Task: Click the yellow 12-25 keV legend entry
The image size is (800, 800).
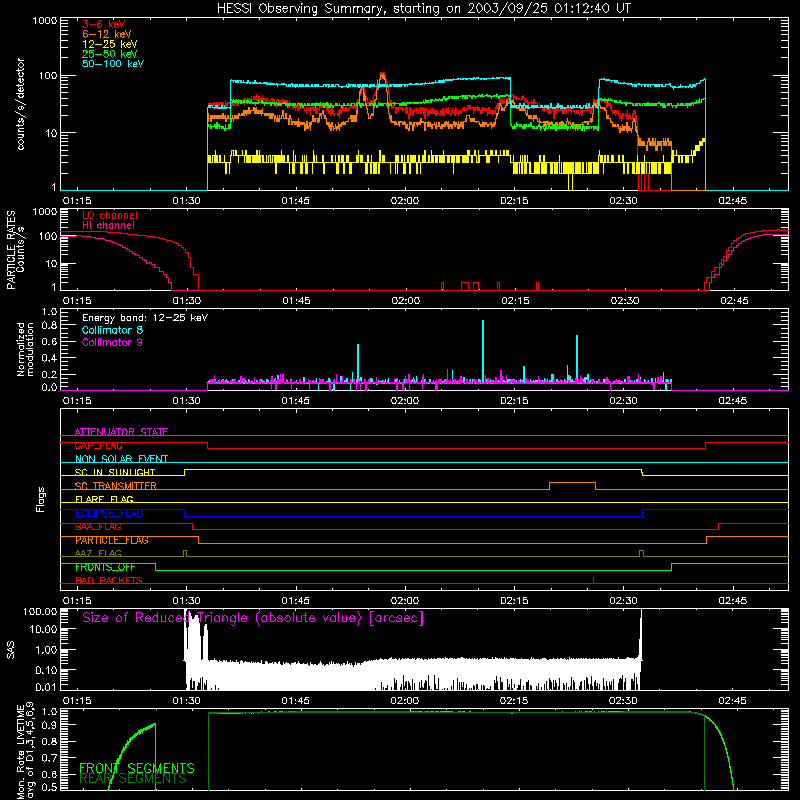Action: (x=110, y=44)
